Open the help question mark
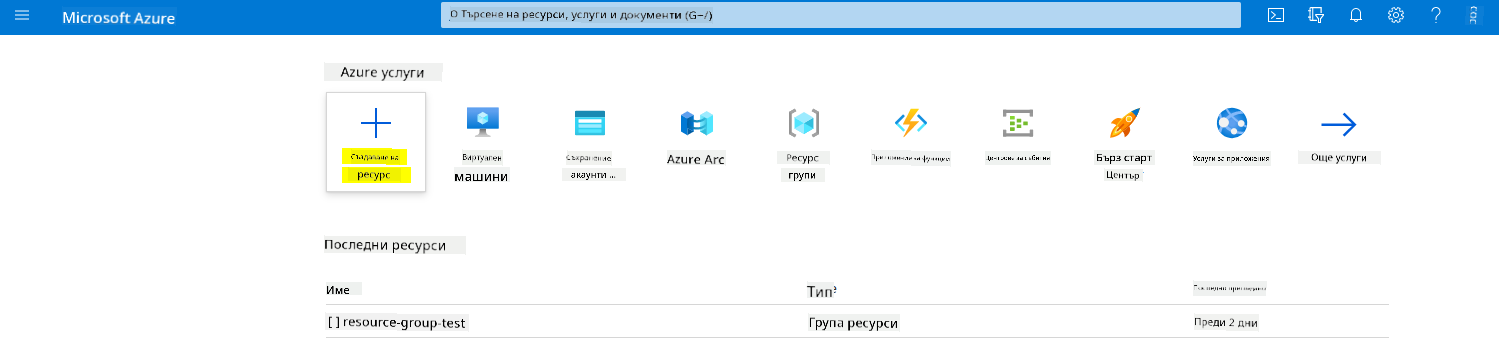1499x363 pixels. pyautogui.click(x=1436, y=15)
